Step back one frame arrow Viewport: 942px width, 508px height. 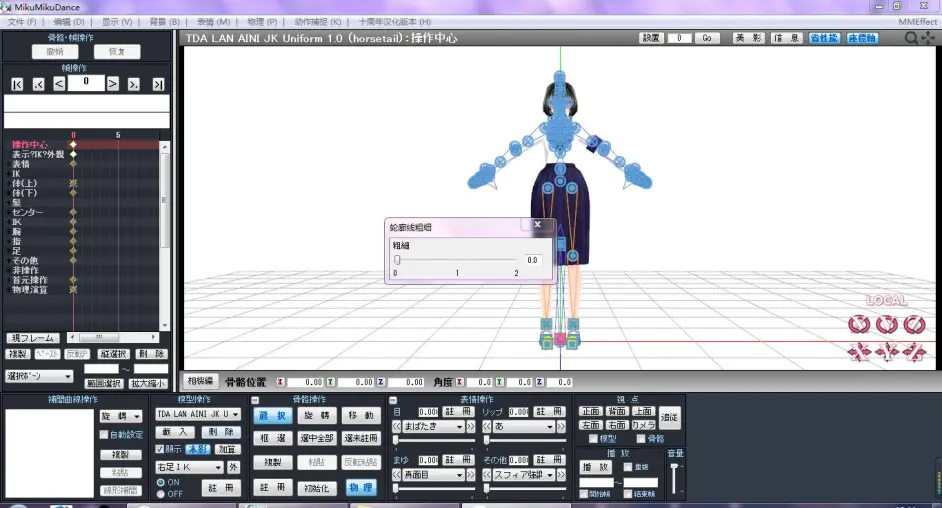pos(59,83)
